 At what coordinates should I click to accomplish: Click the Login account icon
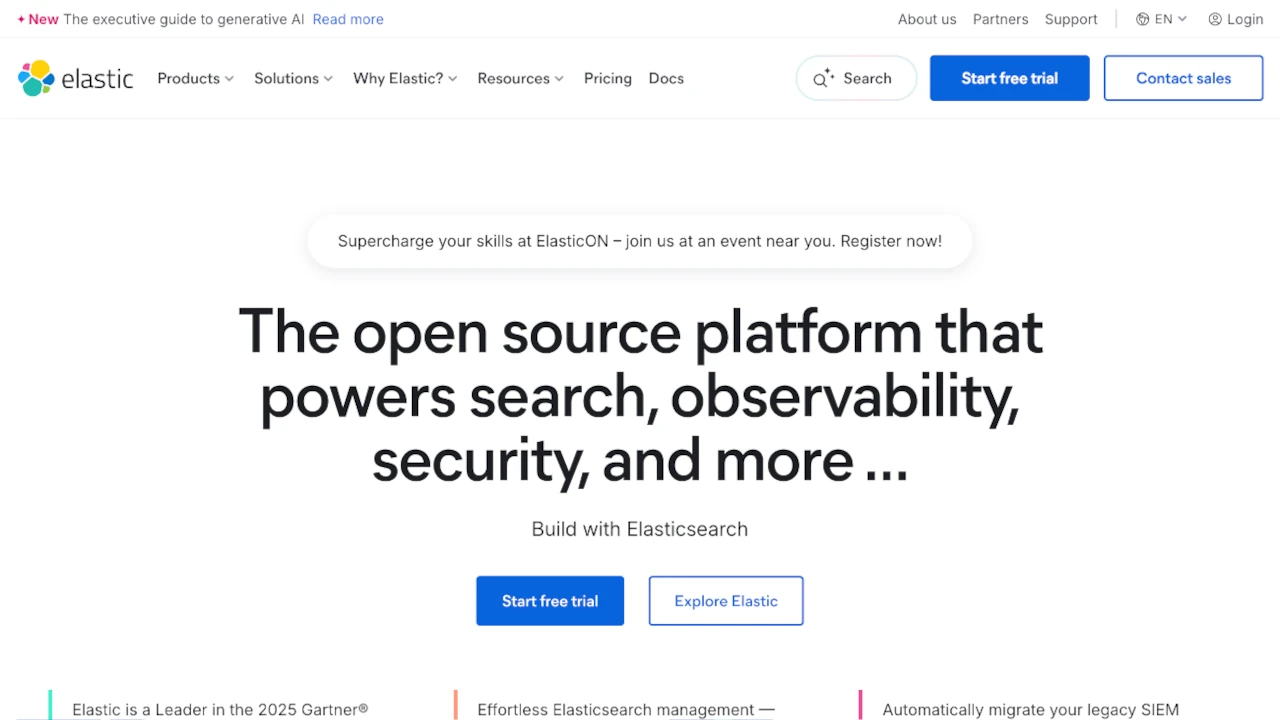pos(1214,19)
